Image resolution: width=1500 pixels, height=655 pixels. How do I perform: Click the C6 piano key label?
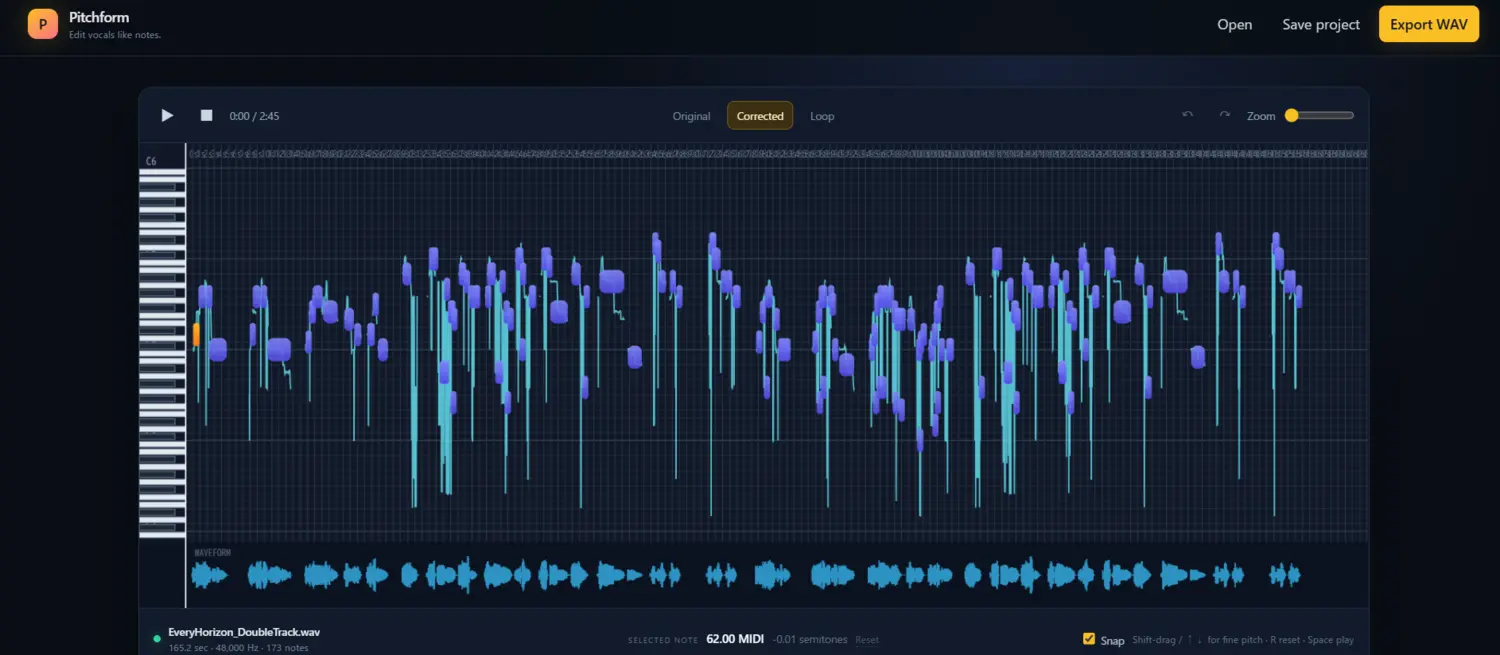click(x=151, y=161)
